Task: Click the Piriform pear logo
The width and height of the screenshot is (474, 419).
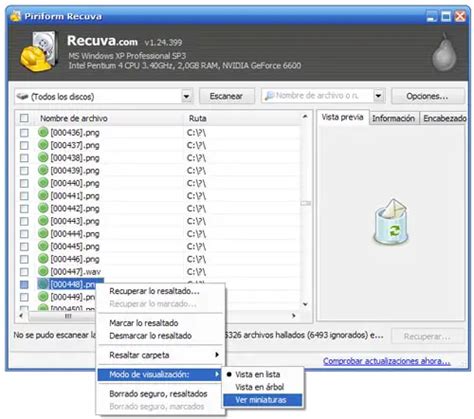Action: pyautogui.click(x=444, y=52)
